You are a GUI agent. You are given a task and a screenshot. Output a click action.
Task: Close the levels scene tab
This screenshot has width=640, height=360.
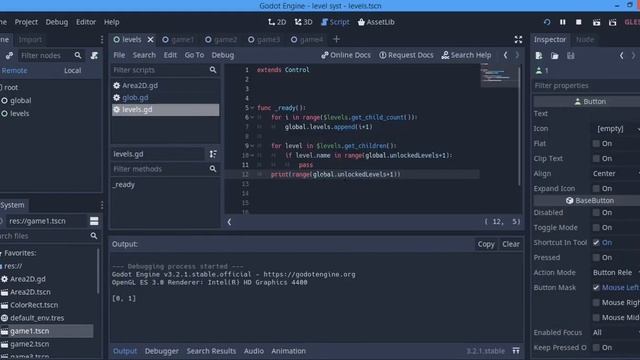pyautogui.click(x=151, y=40)
